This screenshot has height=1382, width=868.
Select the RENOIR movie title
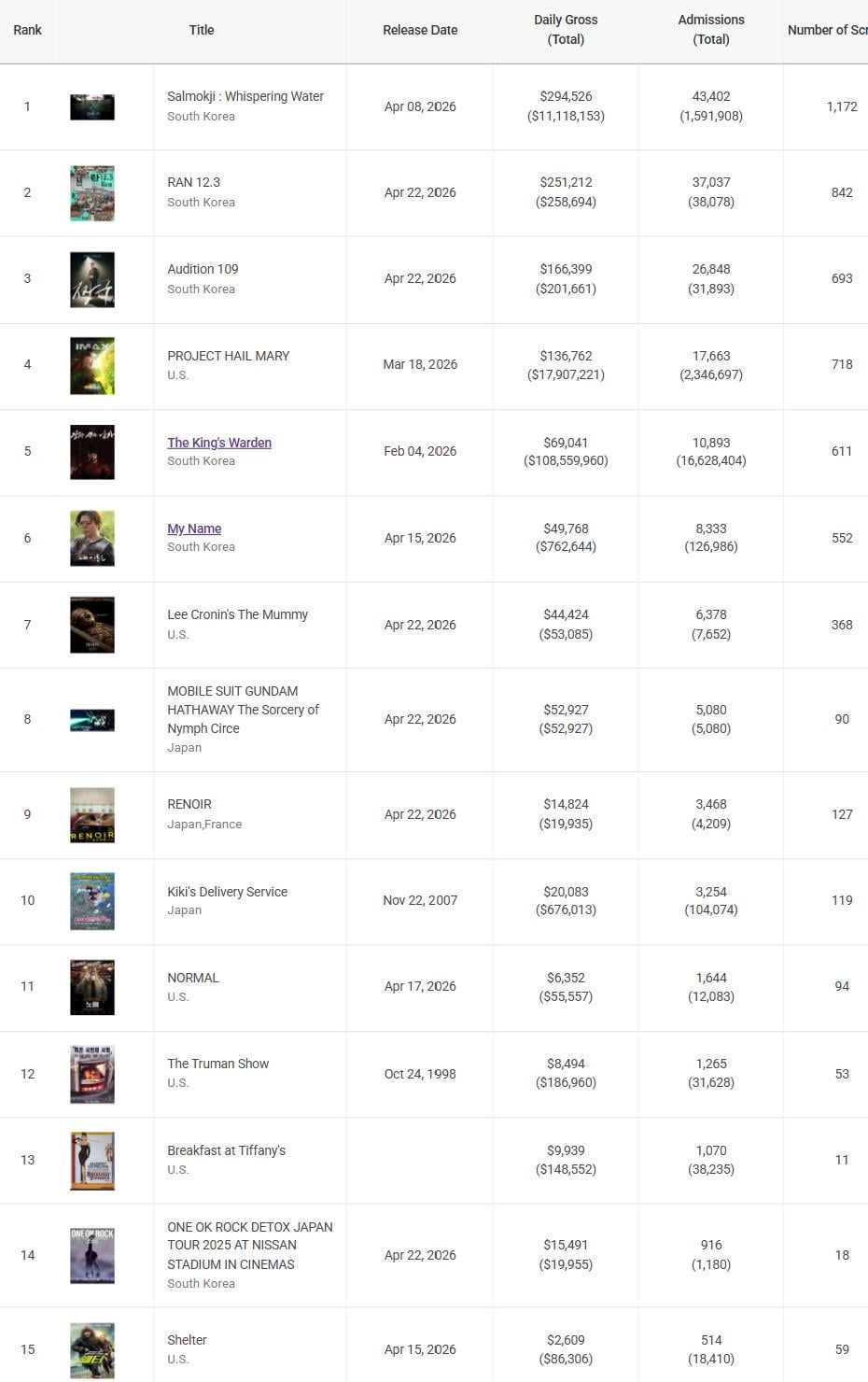click(x=189, y=804)
